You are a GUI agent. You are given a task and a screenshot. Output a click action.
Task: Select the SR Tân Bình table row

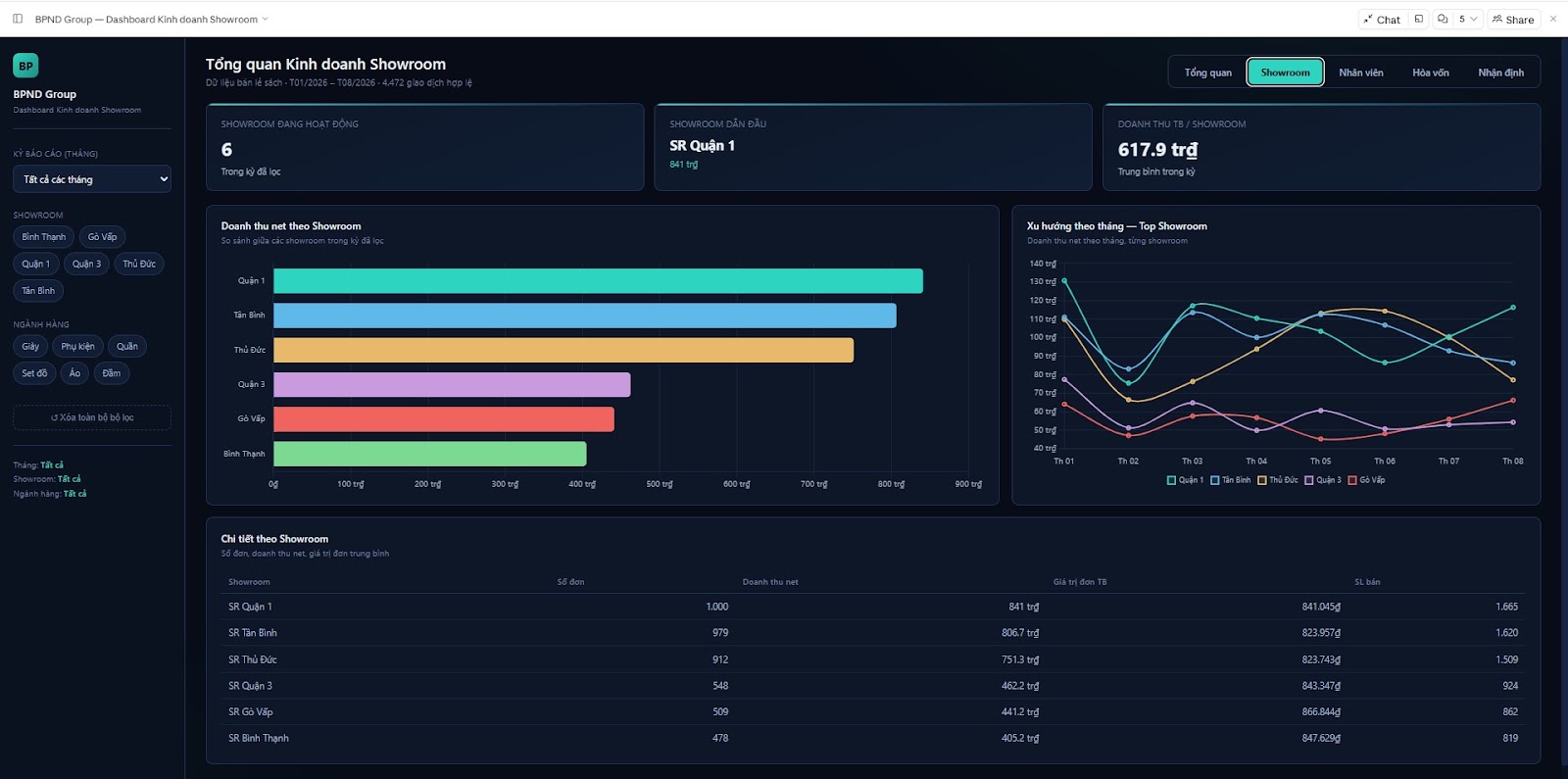[x=873, y=633]
